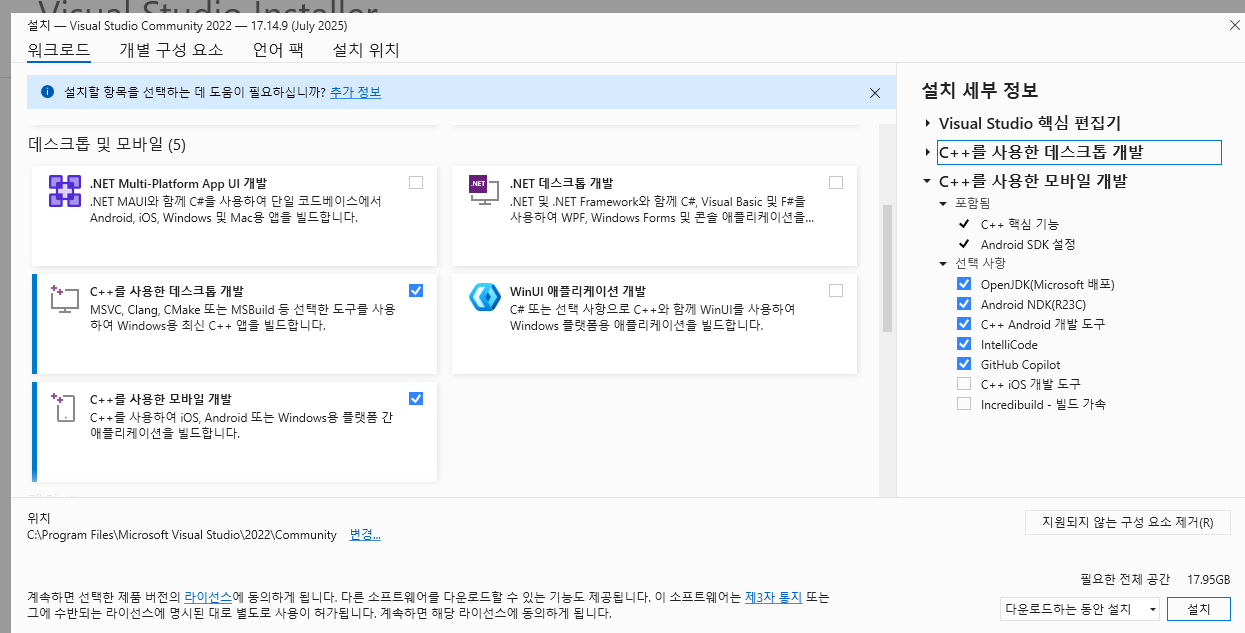Click the Android SDK 설정 included item
Viewport: 1245px width, 633px height.
[x=1028, y=244]
